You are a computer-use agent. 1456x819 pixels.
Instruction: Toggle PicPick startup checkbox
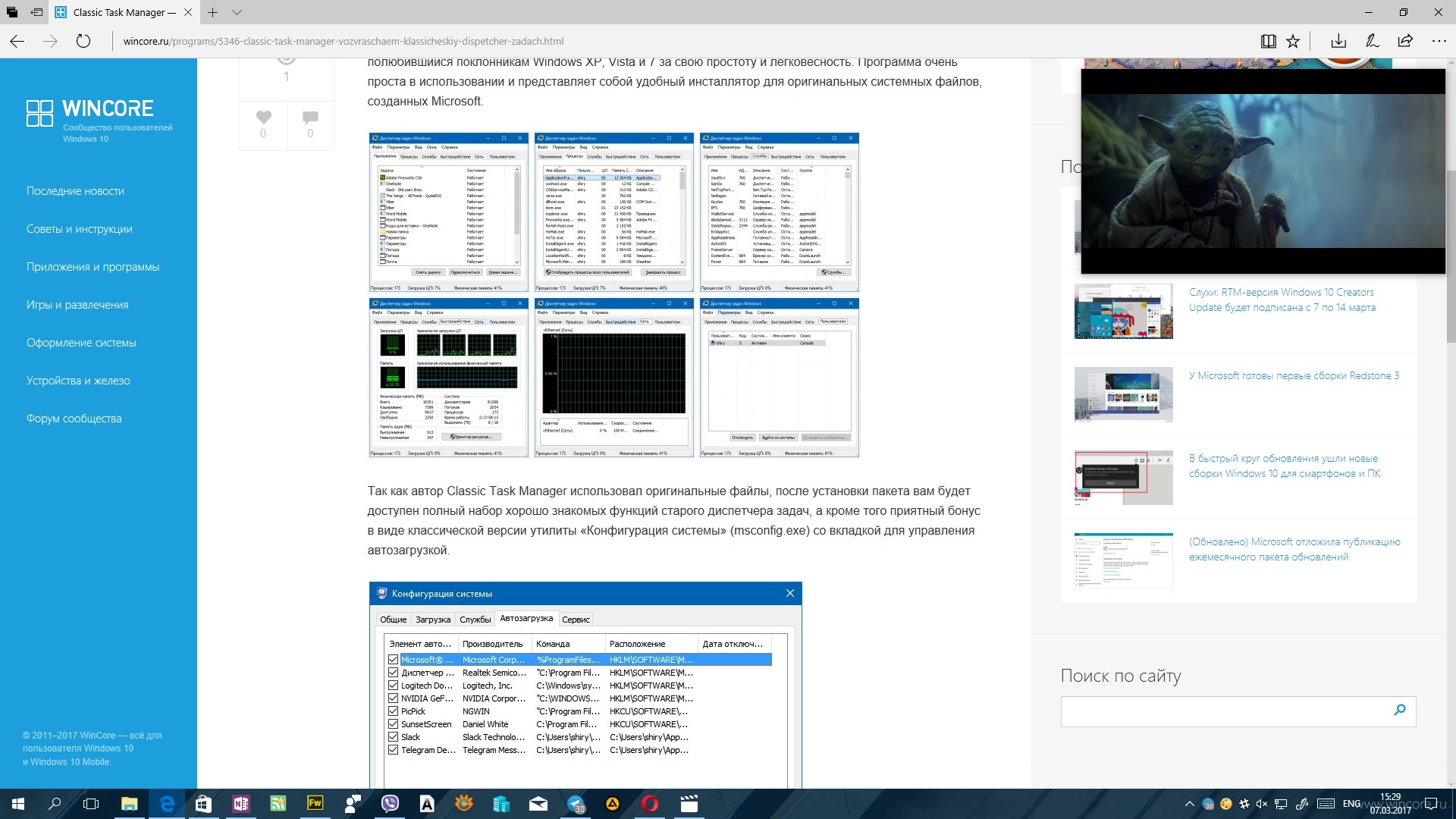[x=393, y=711]
